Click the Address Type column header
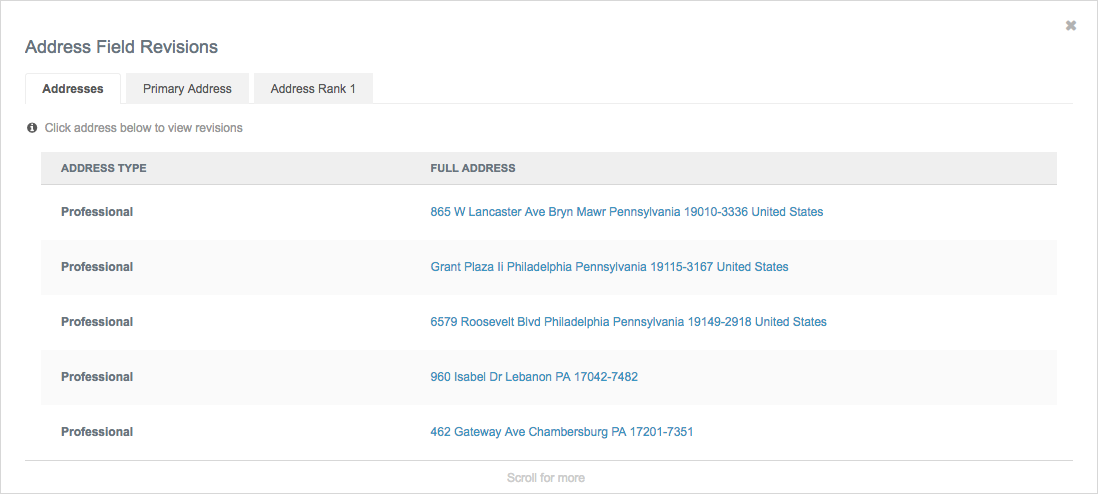The height and width of the screenshot is (494, 1098). coord(104,168)
